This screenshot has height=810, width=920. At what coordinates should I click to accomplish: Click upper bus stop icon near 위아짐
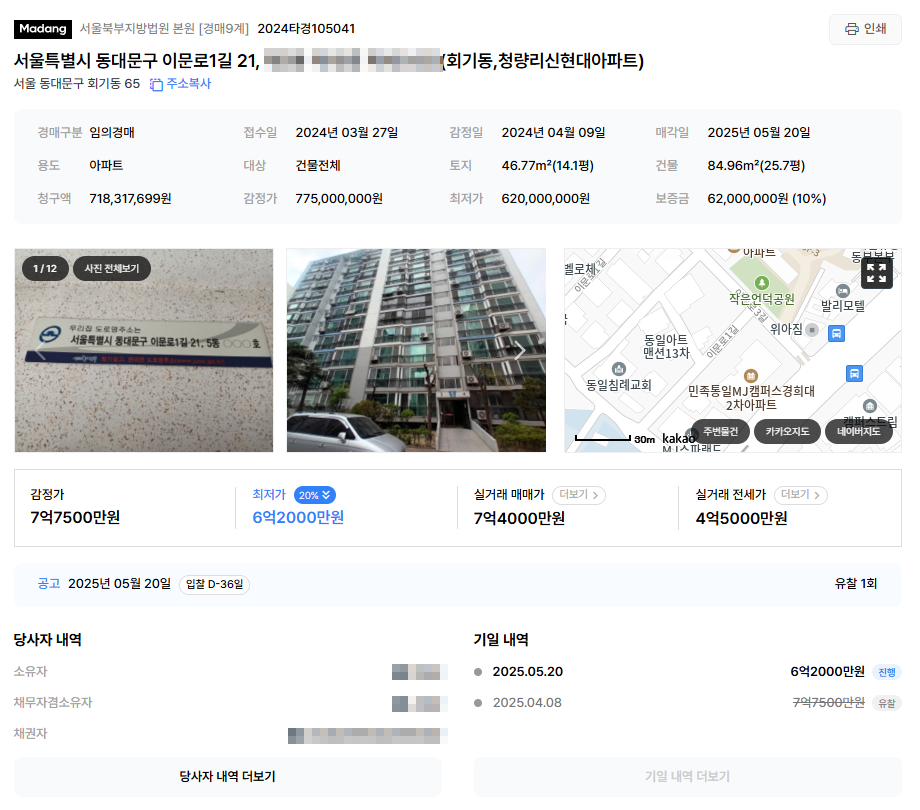pos(836,334)
